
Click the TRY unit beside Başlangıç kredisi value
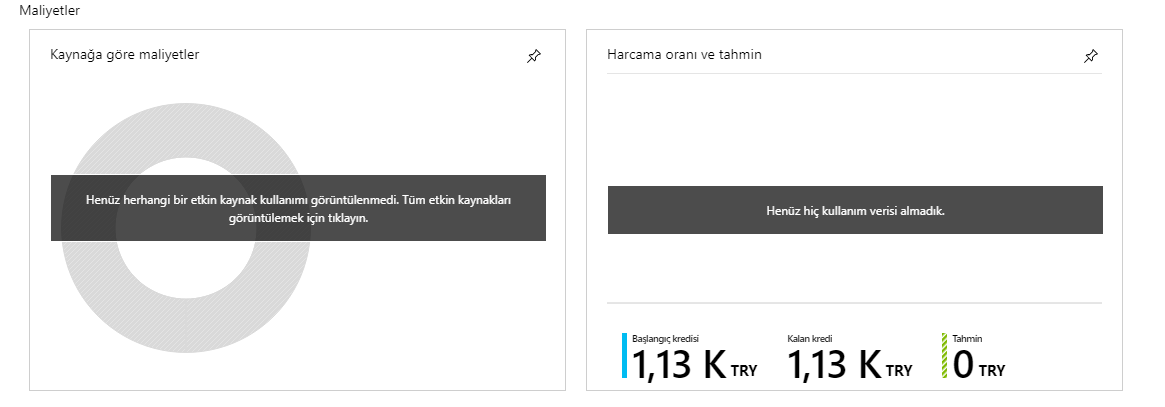[x=744, y=371]
